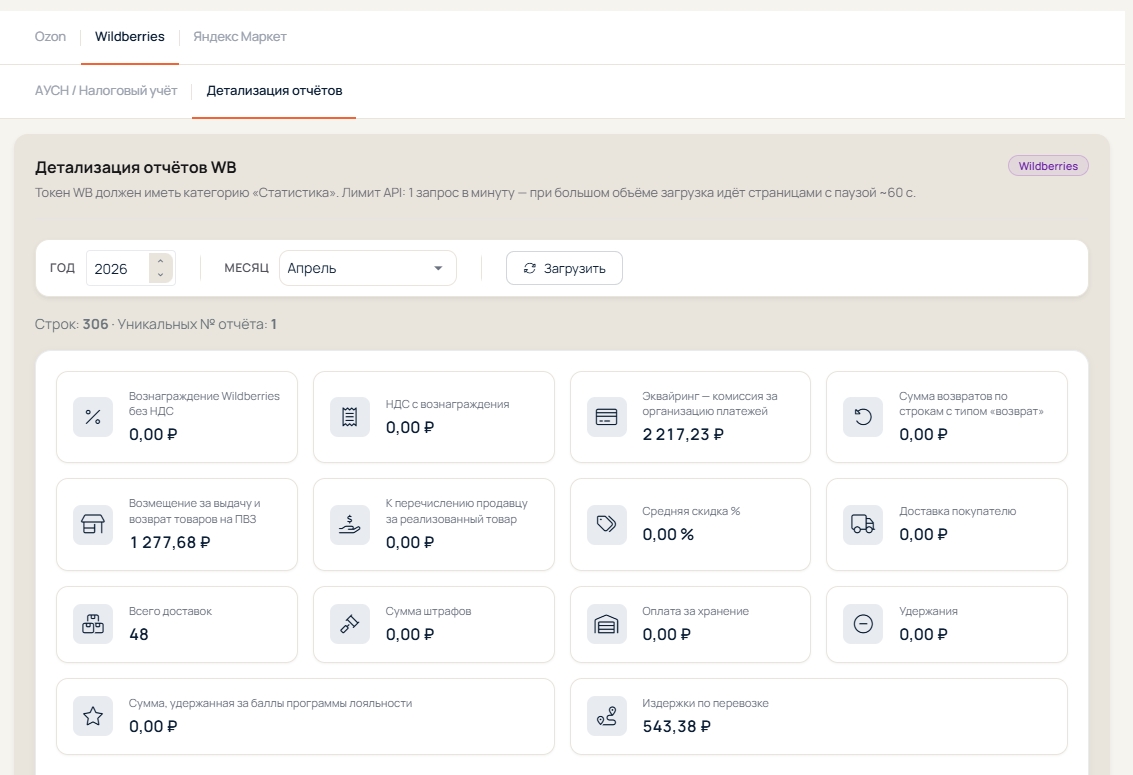
Task: Increase the year with the up stepper arrow
Action: click(160, 261)
